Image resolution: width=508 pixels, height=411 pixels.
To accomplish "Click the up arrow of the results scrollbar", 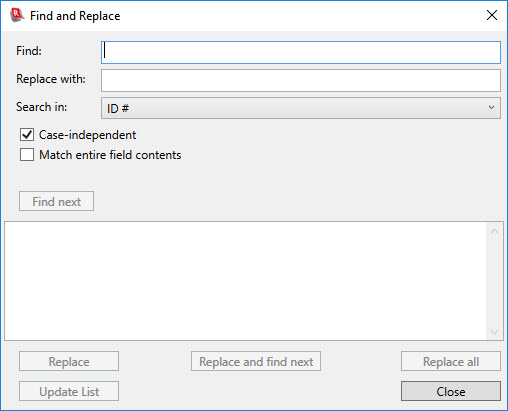I will pyautogui.click(x=494, y=232).
